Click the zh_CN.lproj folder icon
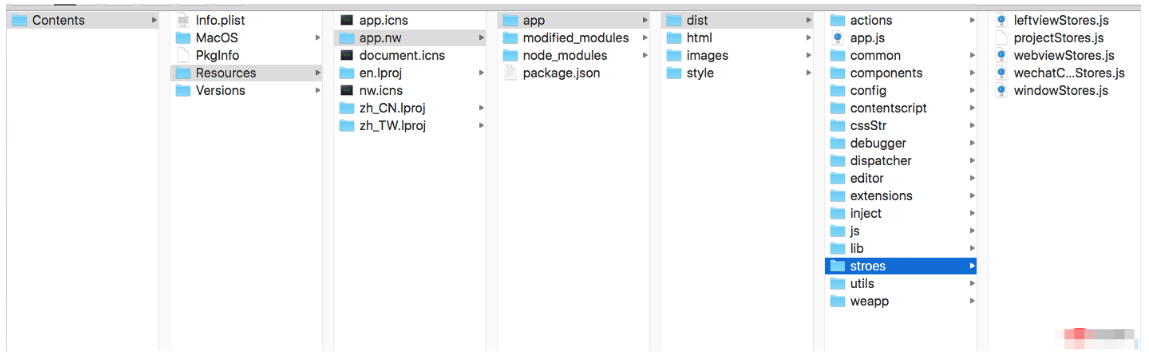The image size is (1149, 364). [x=347, y=108]
